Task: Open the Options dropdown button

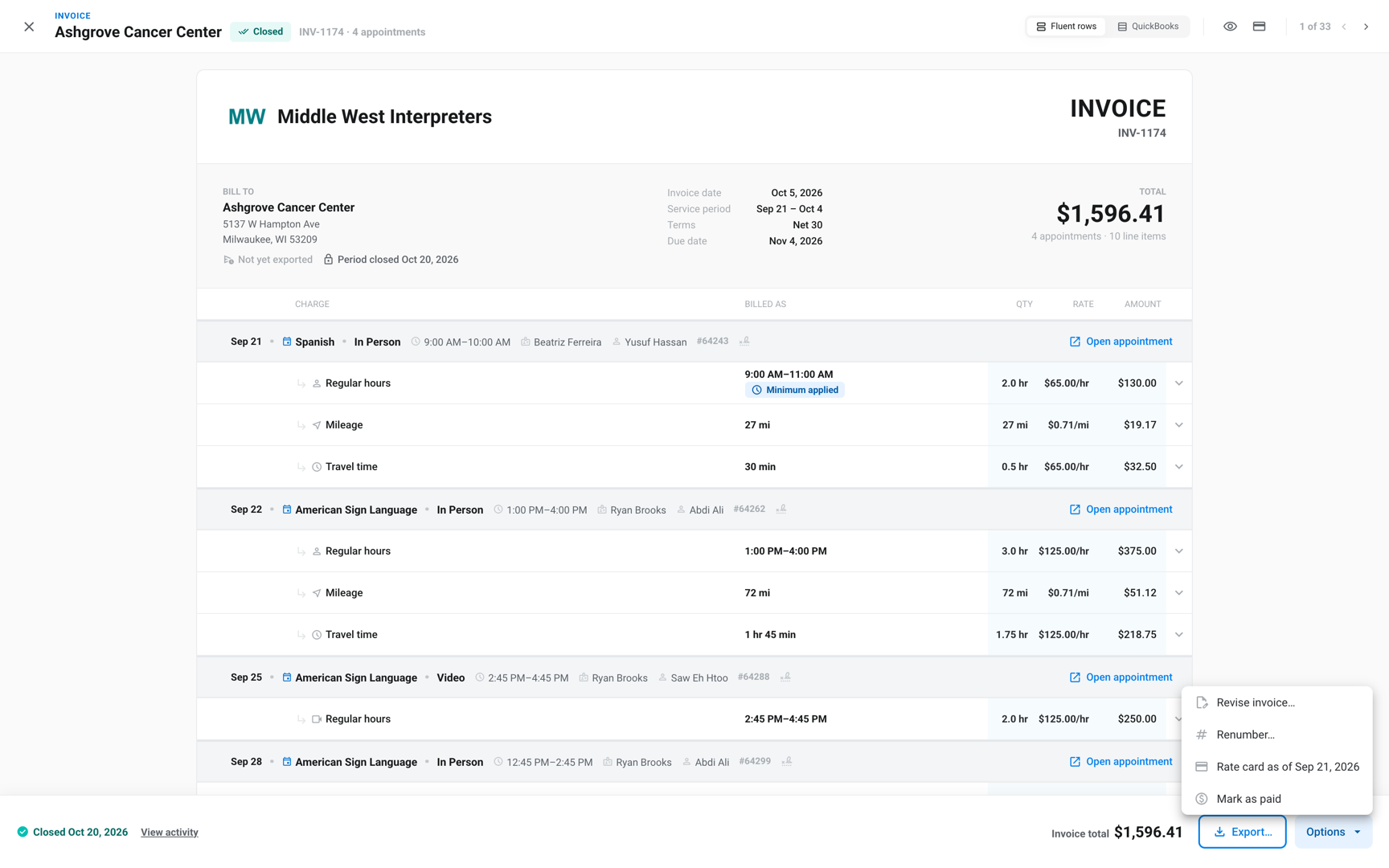Action: [1333, 832]
